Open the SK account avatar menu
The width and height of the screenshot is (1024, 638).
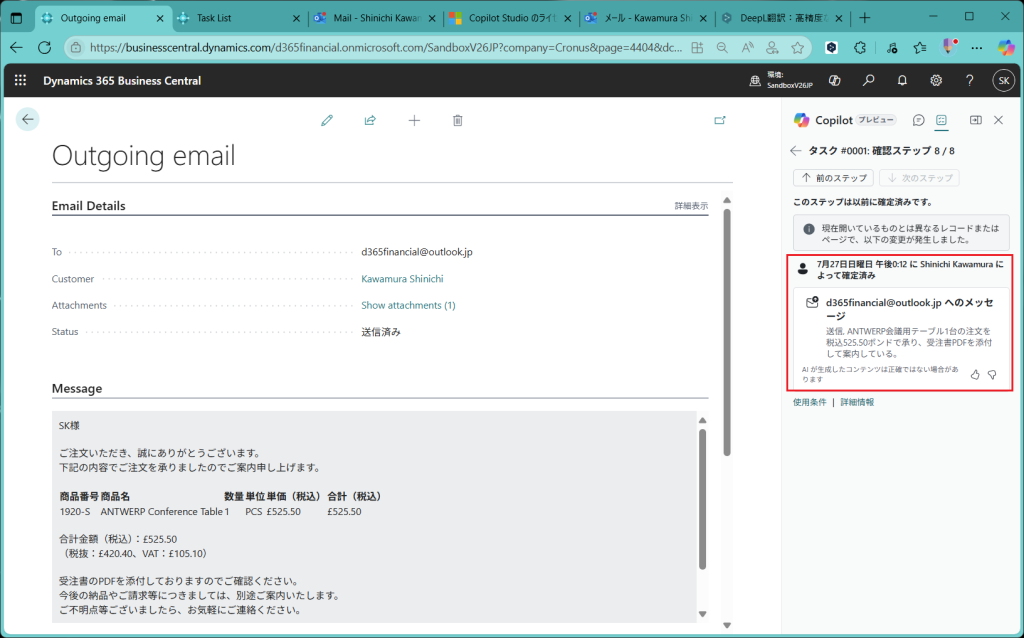[1004, 80]
